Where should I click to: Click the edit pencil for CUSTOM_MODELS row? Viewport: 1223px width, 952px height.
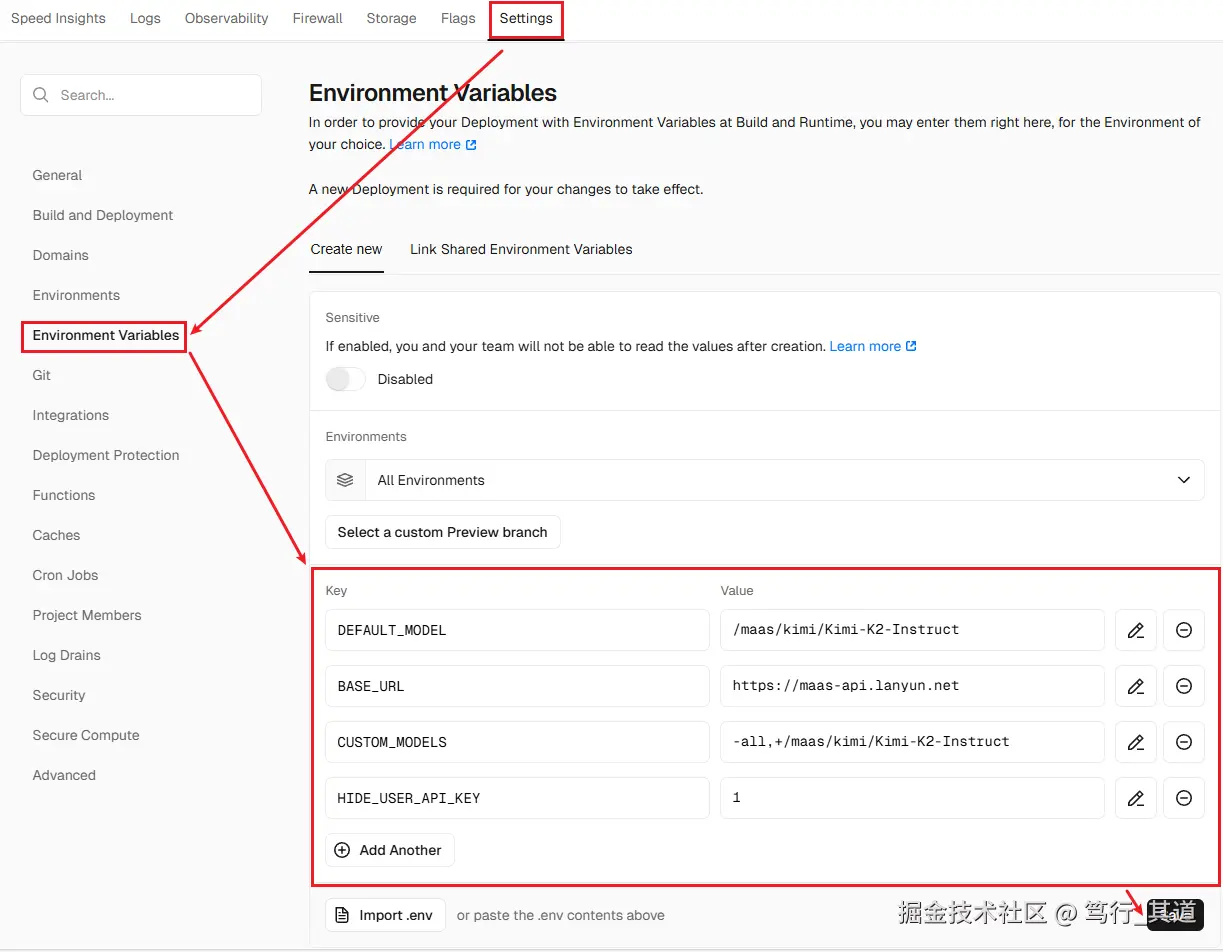click(1135, 742)
